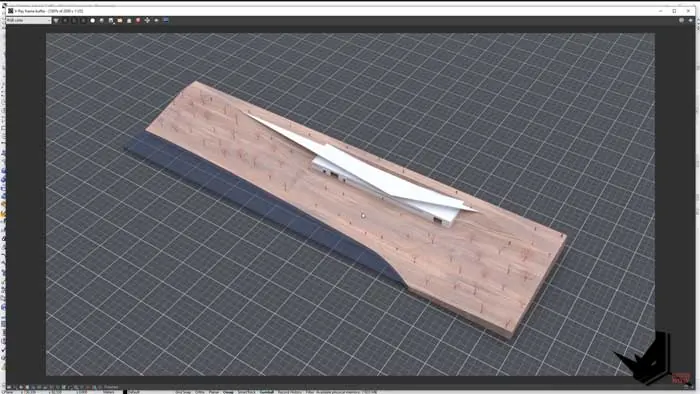Toggle SmartTrack in the status bar

click(x=246, y=392)
